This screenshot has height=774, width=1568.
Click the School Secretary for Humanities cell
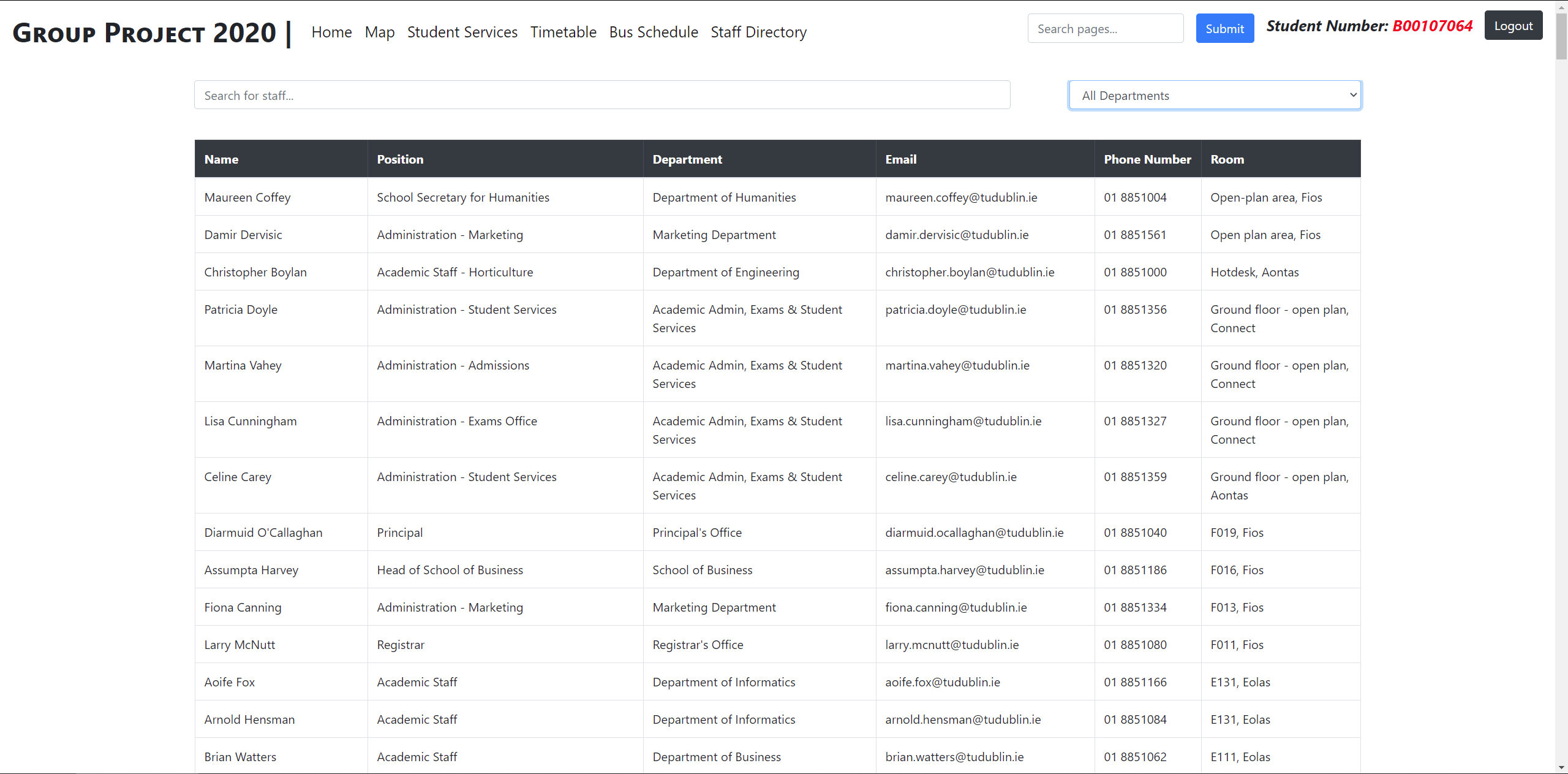tap(505, 197)
